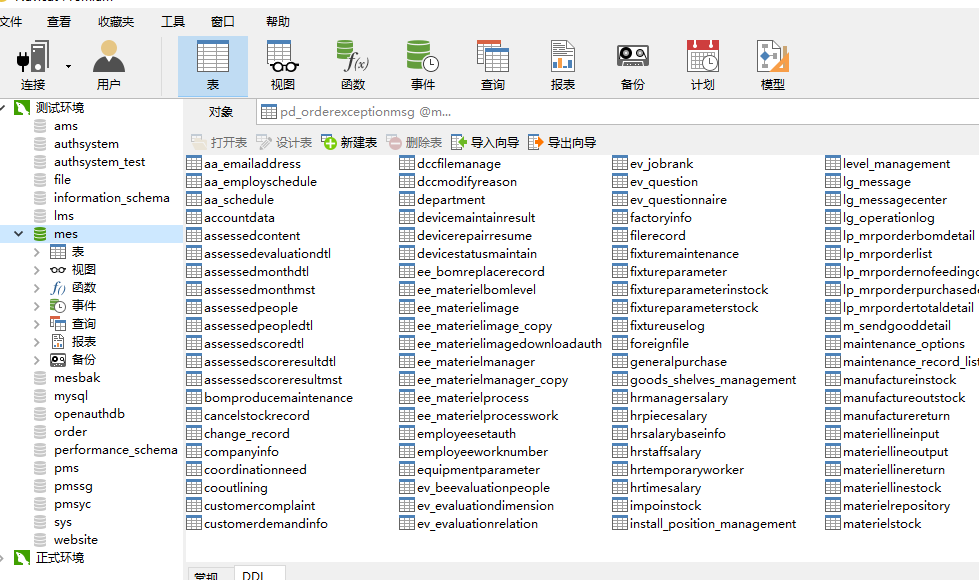The image size is (979, 580).
Task: Expand the 备份 node under mes
Action: [36, 361]
